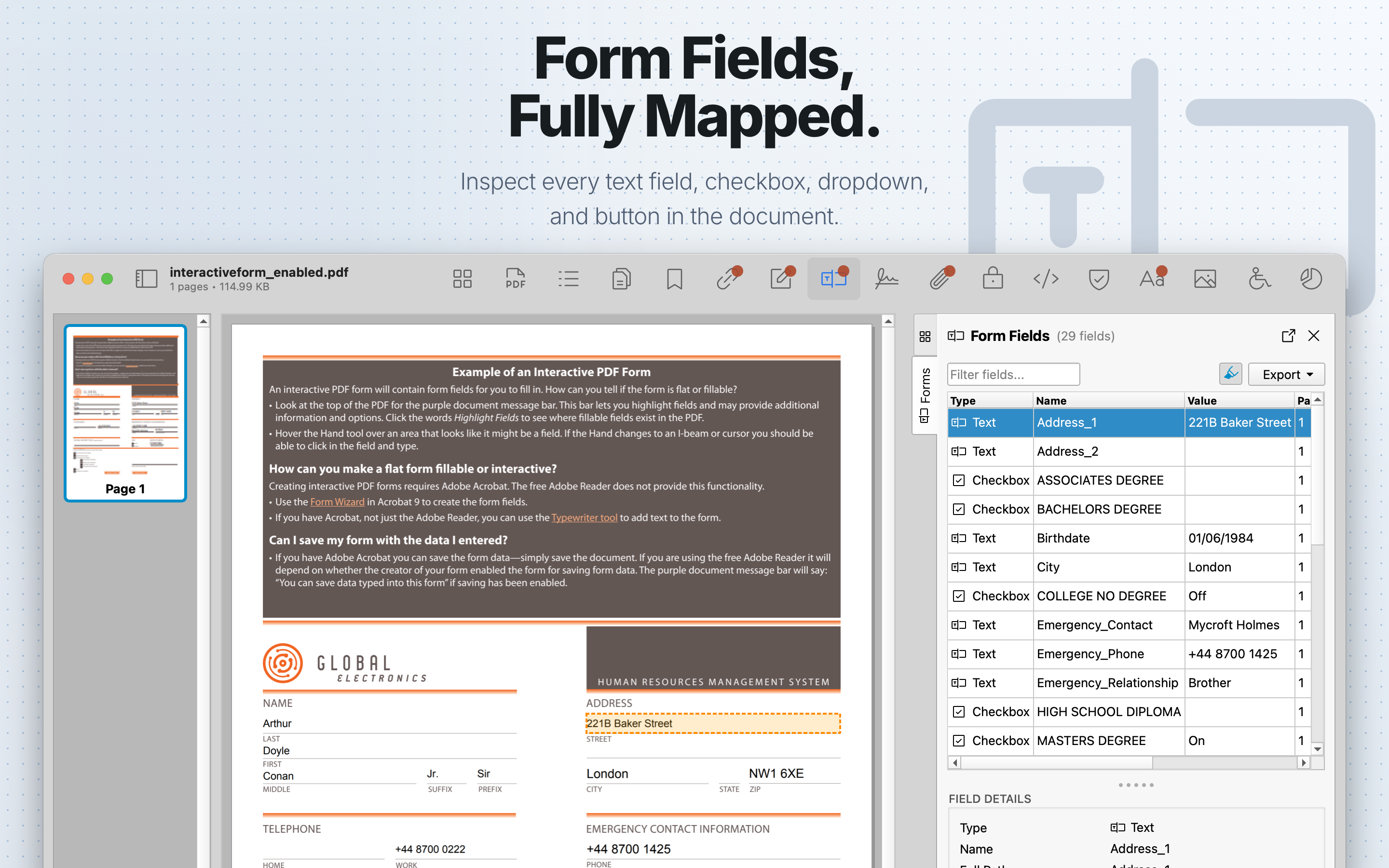Open the signatures tool

pyautogui.click(x=887, y=279)
